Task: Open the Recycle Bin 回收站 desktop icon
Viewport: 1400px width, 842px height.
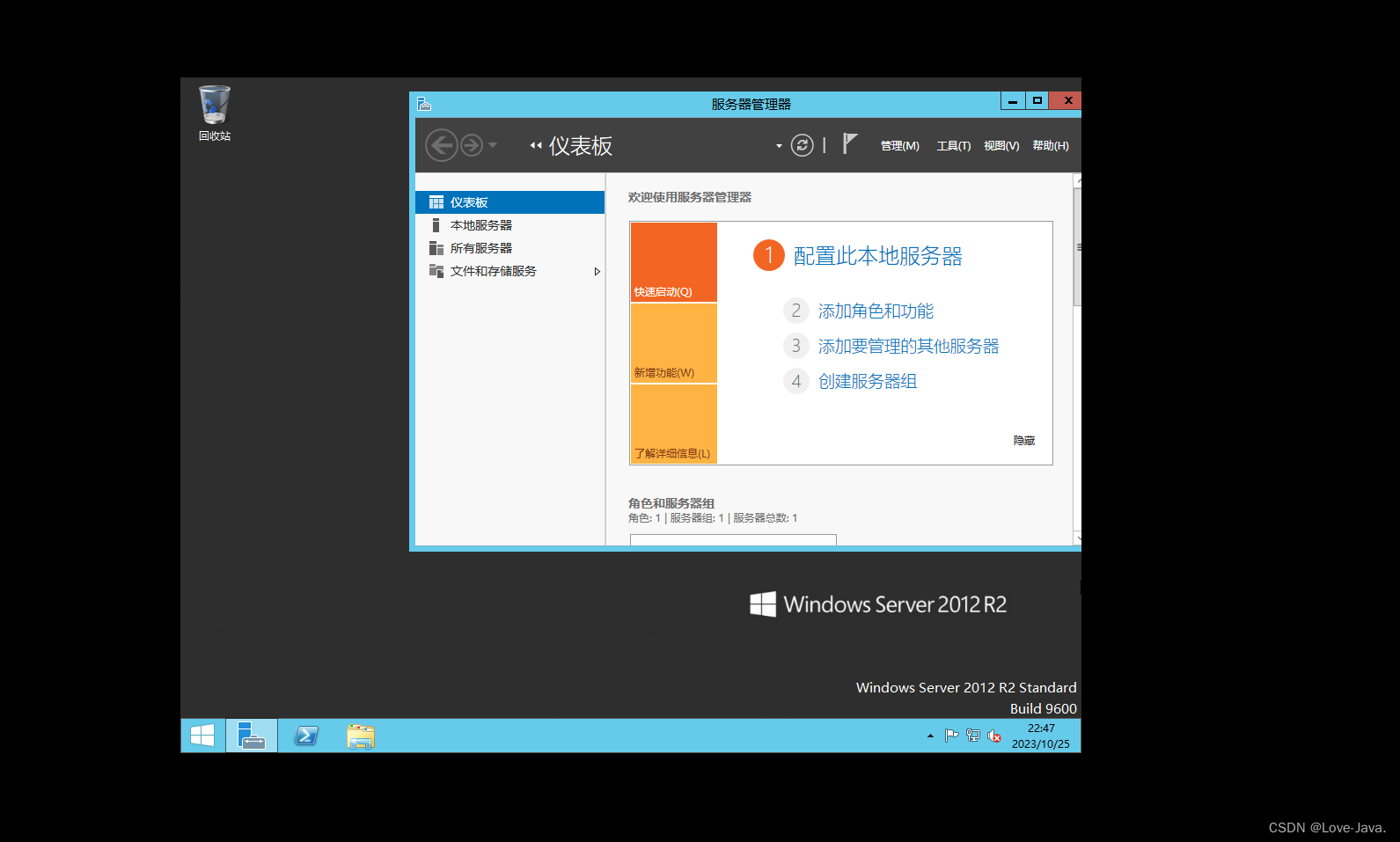Action: tap(215, 113)
